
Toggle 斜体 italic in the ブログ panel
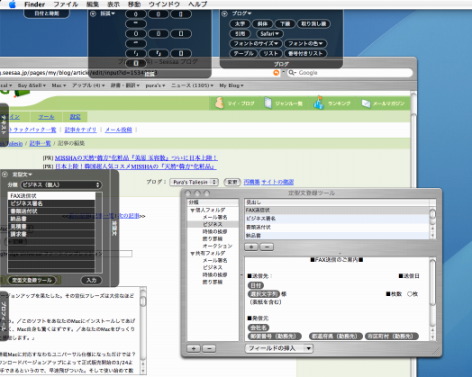[262, 24]
